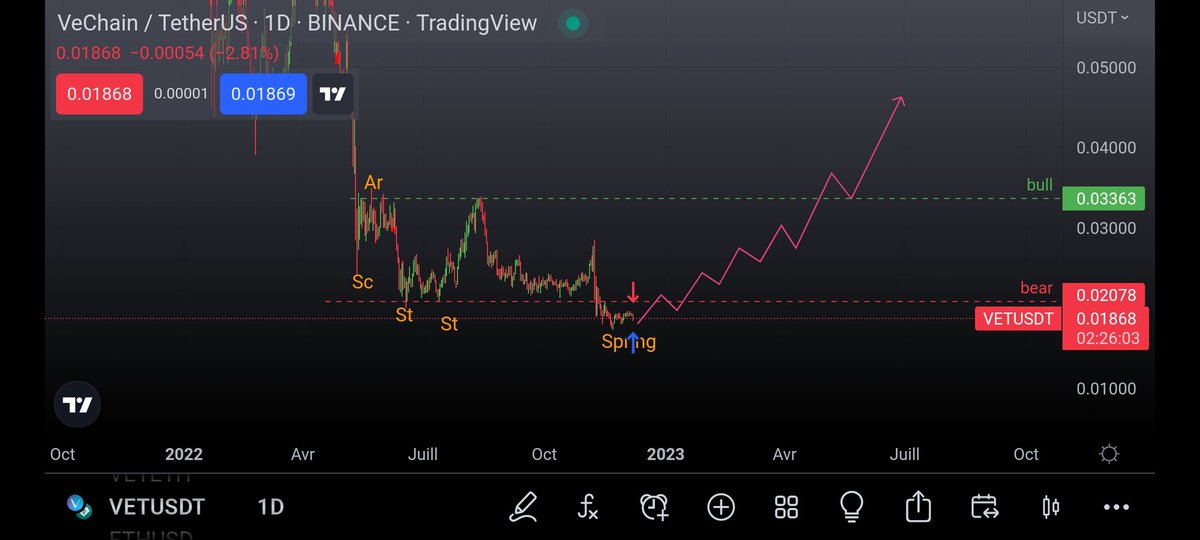This screenshot has width=1200, height=540.
Task: Click the 2022 label on time axis
Action: coord(184,454)
